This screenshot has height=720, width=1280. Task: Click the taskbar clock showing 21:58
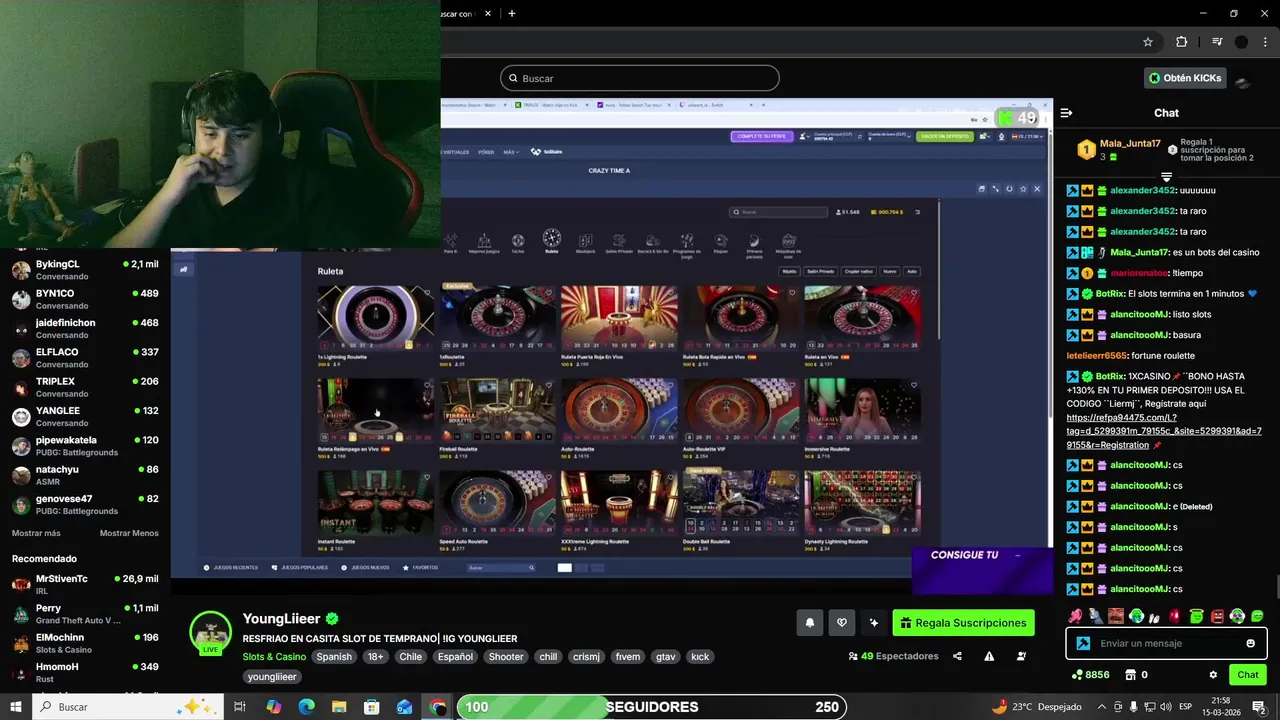coord(1221,707)
